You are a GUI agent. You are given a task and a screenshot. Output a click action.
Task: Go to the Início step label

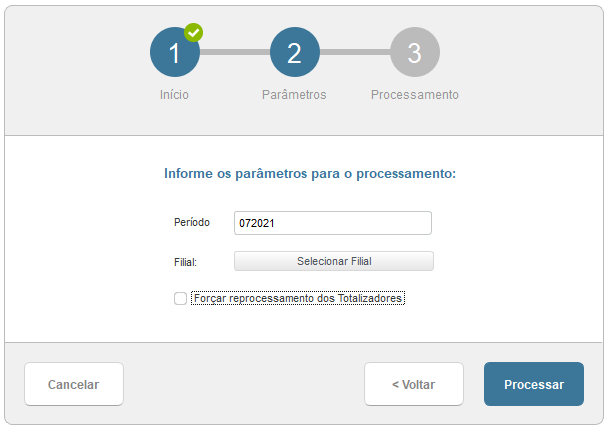tap(174, 95)
